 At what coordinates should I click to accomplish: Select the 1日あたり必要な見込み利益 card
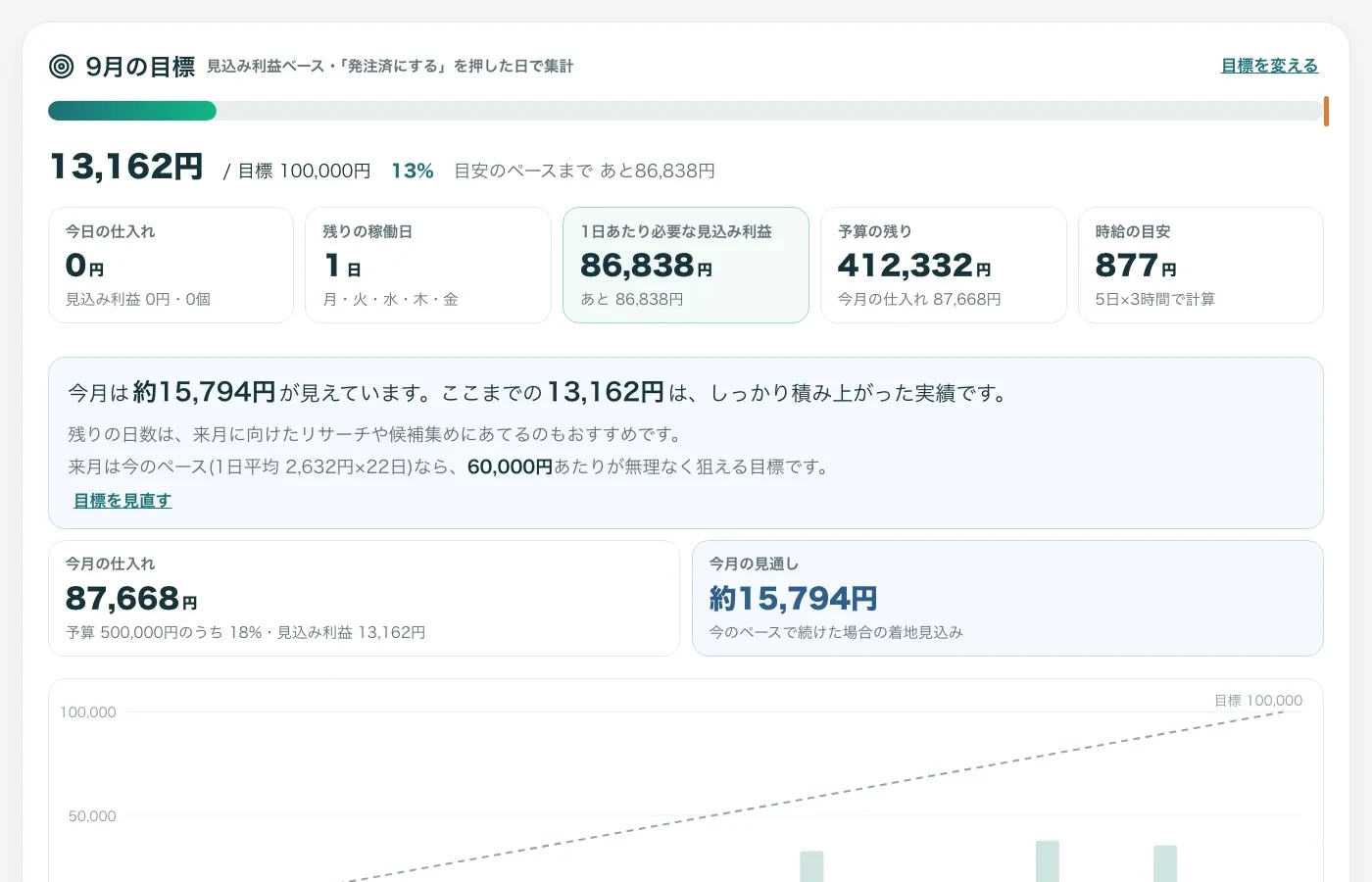point(686,265)
